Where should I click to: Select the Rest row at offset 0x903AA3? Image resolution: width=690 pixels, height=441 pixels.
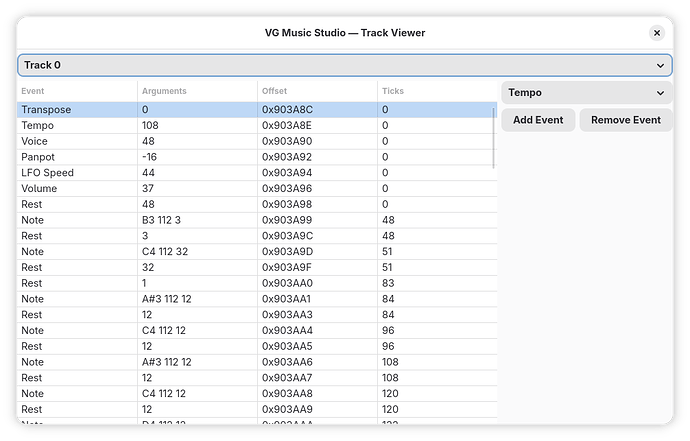point(257,315)
